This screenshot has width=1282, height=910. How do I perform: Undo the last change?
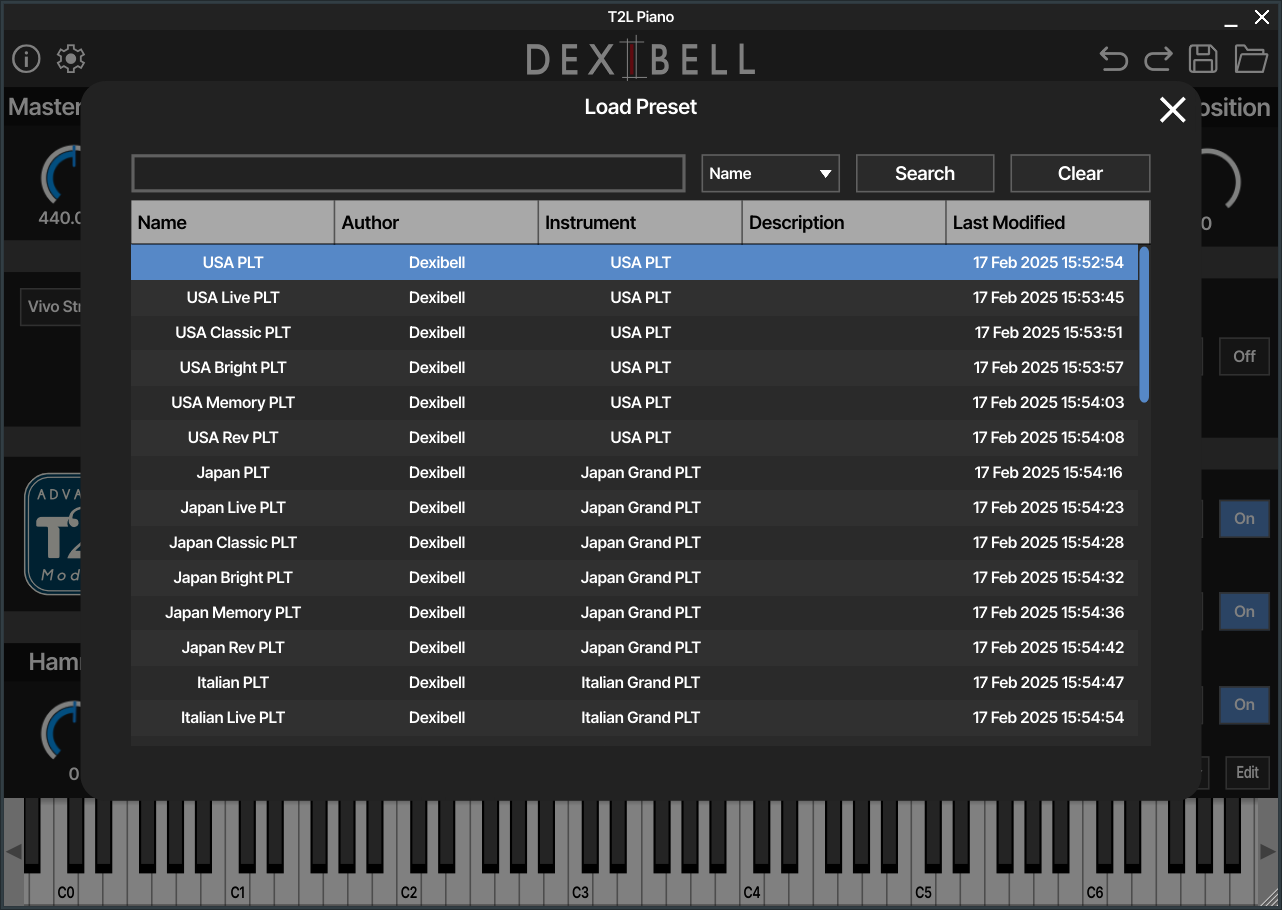[1113, 59]
